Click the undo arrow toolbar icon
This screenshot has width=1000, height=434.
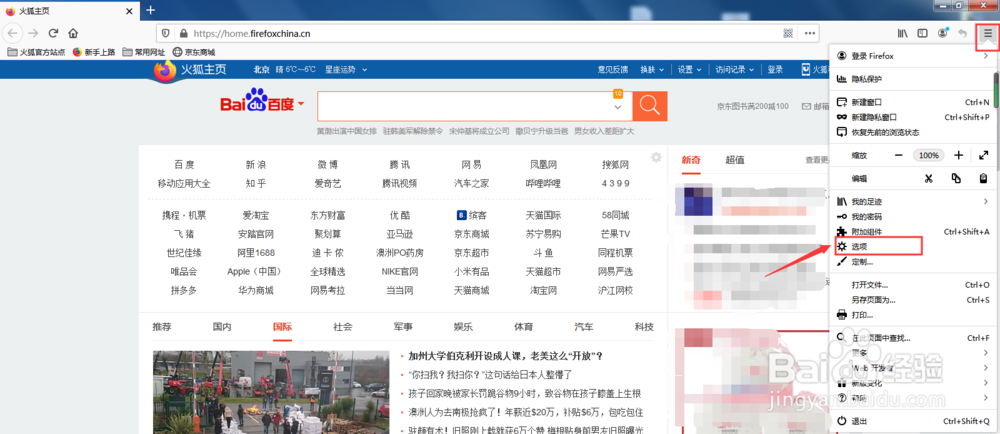click(962, 33)
